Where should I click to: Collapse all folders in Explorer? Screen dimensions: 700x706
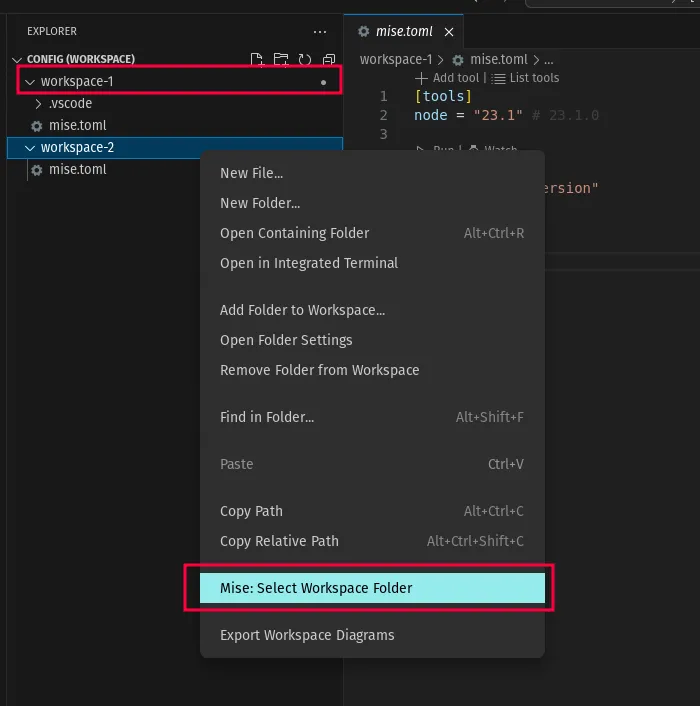[328, 60]
